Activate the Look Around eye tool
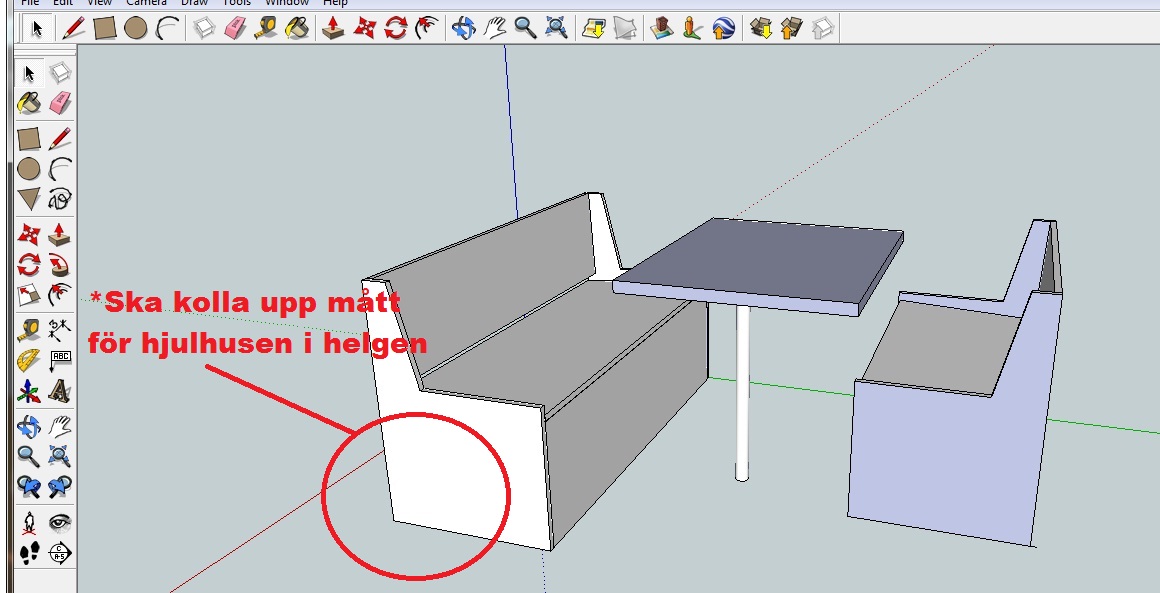The image size is (1160, 593). tap(61, 521)
